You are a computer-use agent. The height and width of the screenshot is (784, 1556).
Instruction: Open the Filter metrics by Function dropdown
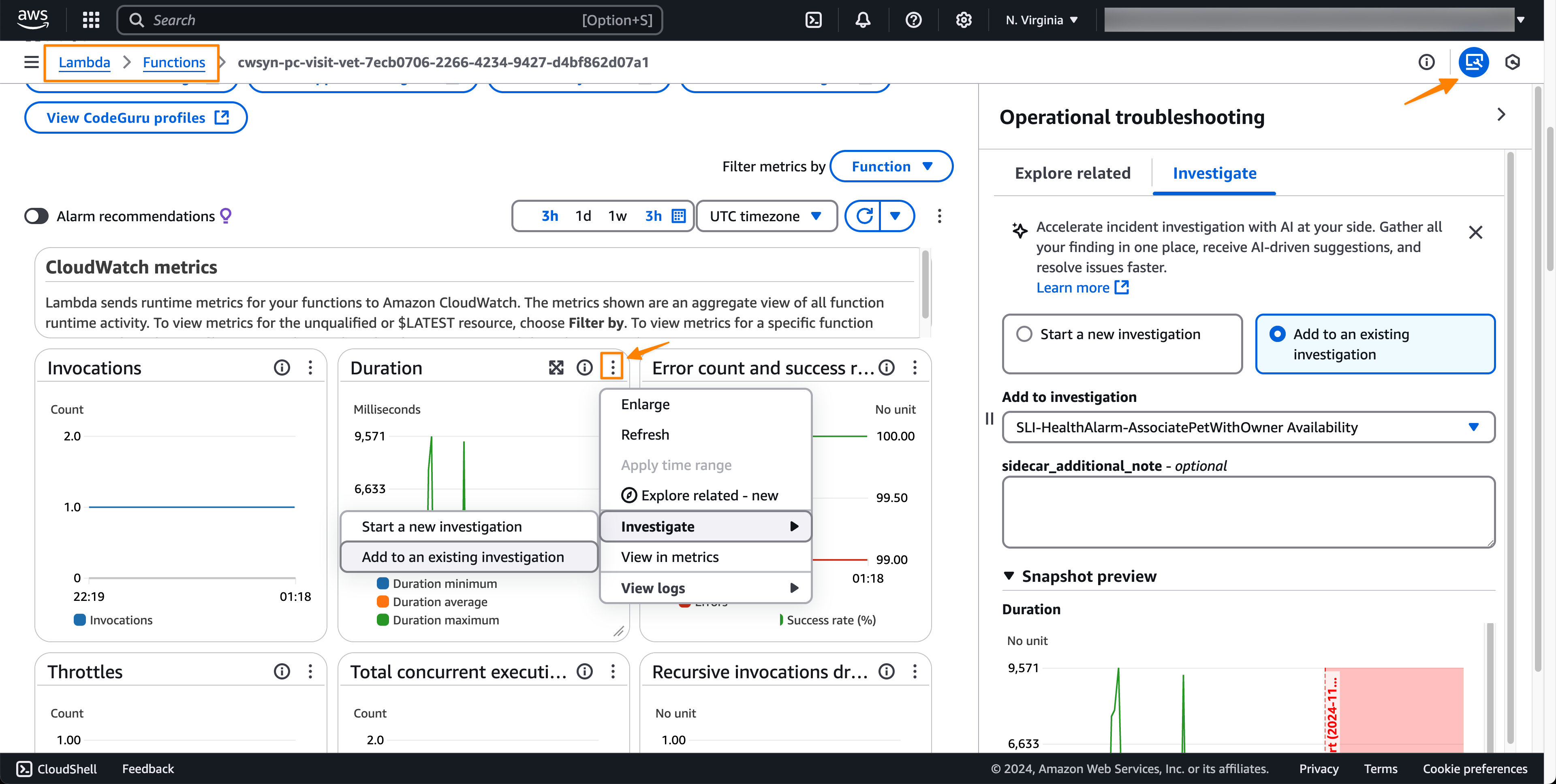(x=891, y=166)
